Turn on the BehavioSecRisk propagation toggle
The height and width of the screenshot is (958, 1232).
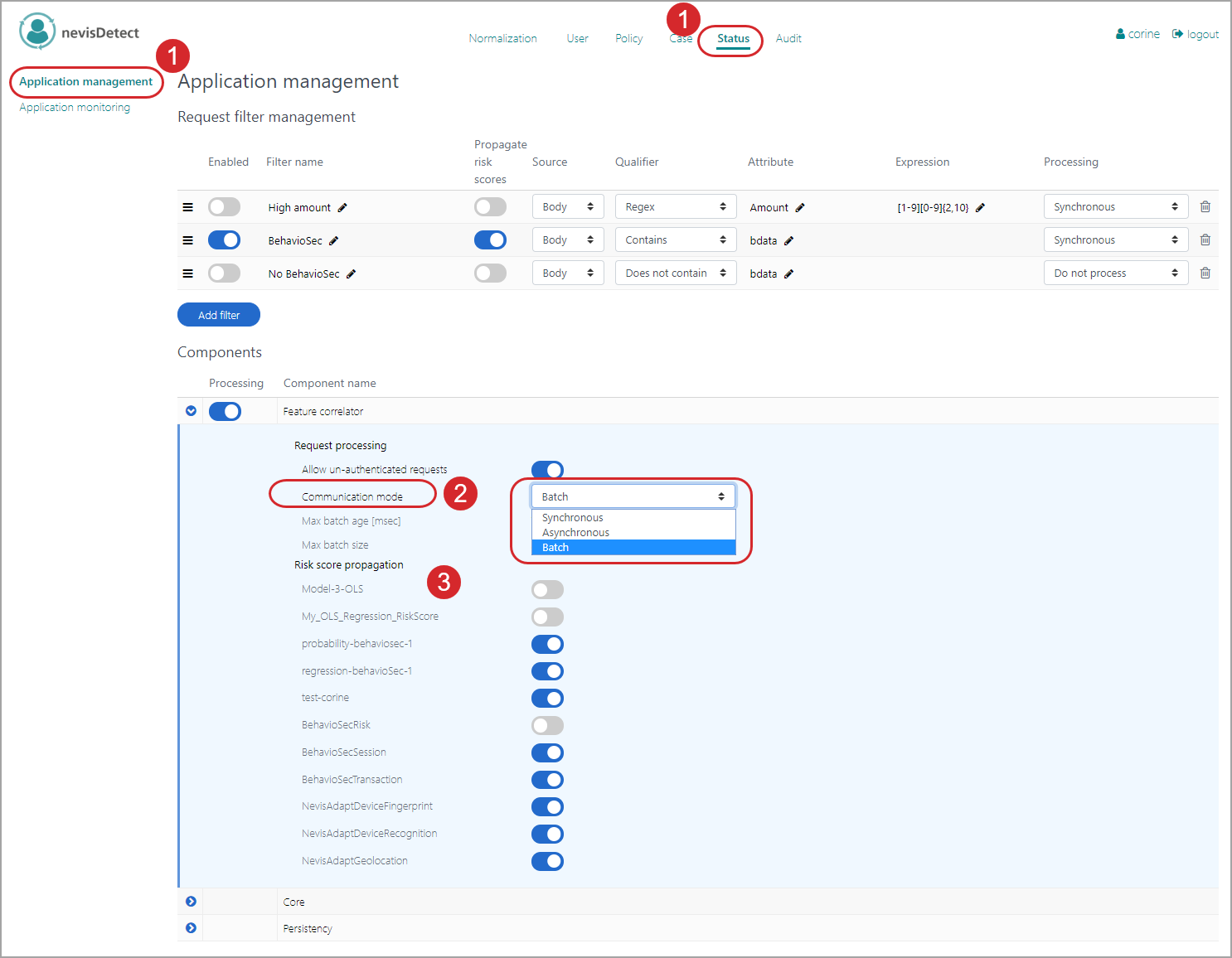click(547, 726)
